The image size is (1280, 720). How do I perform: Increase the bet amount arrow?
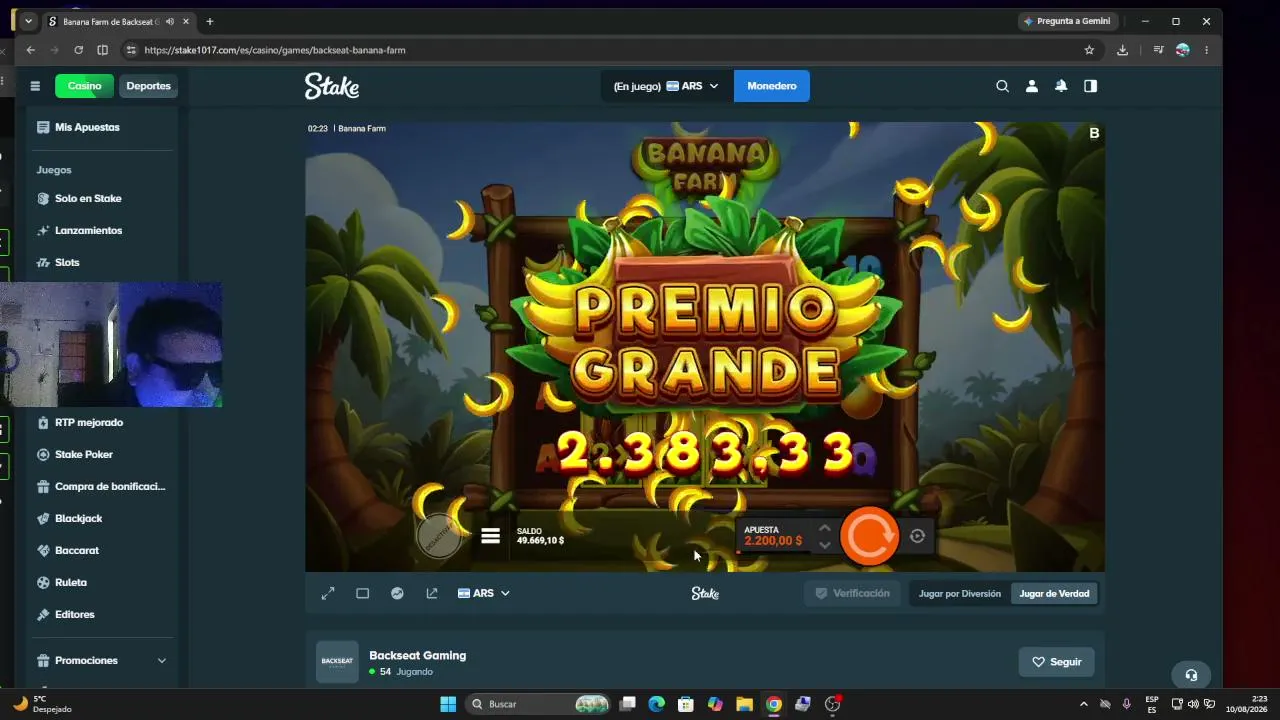click(x=824, y=528)
